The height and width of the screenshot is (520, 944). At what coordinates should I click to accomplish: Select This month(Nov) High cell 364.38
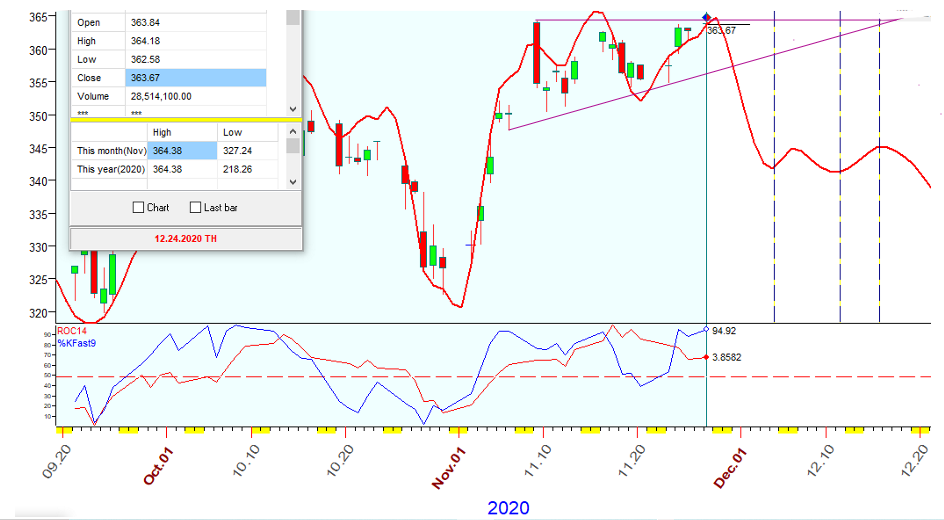click(182, 150)
